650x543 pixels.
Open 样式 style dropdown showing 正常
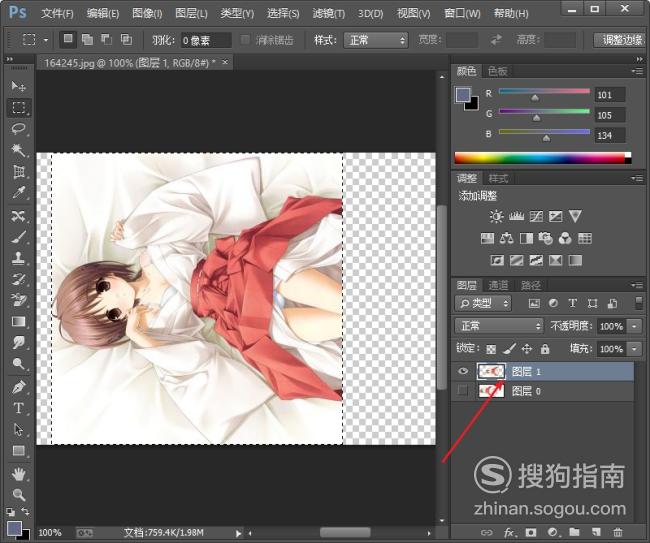click(x=376, y=40)
